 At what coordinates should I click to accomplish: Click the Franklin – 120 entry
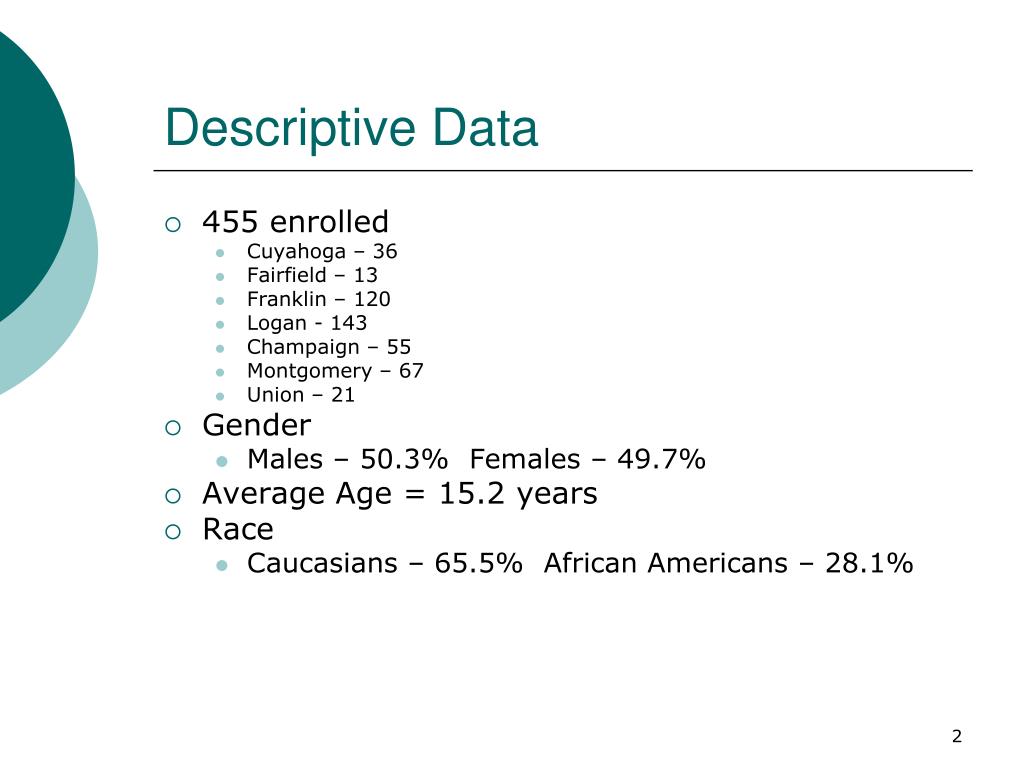point(319,299)
